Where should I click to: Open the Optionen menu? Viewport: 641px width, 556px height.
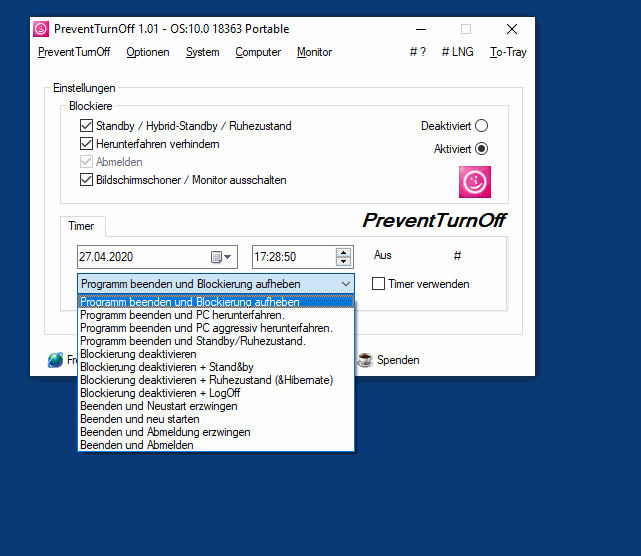click(x=148, y=52)
